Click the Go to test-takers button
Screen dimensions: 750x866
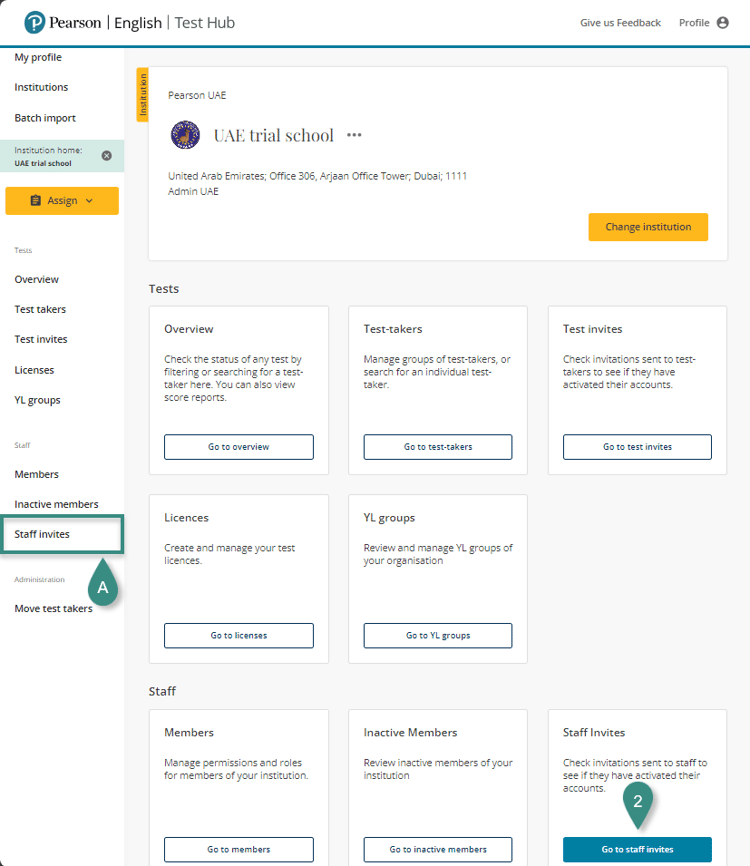tap(438, 447)
